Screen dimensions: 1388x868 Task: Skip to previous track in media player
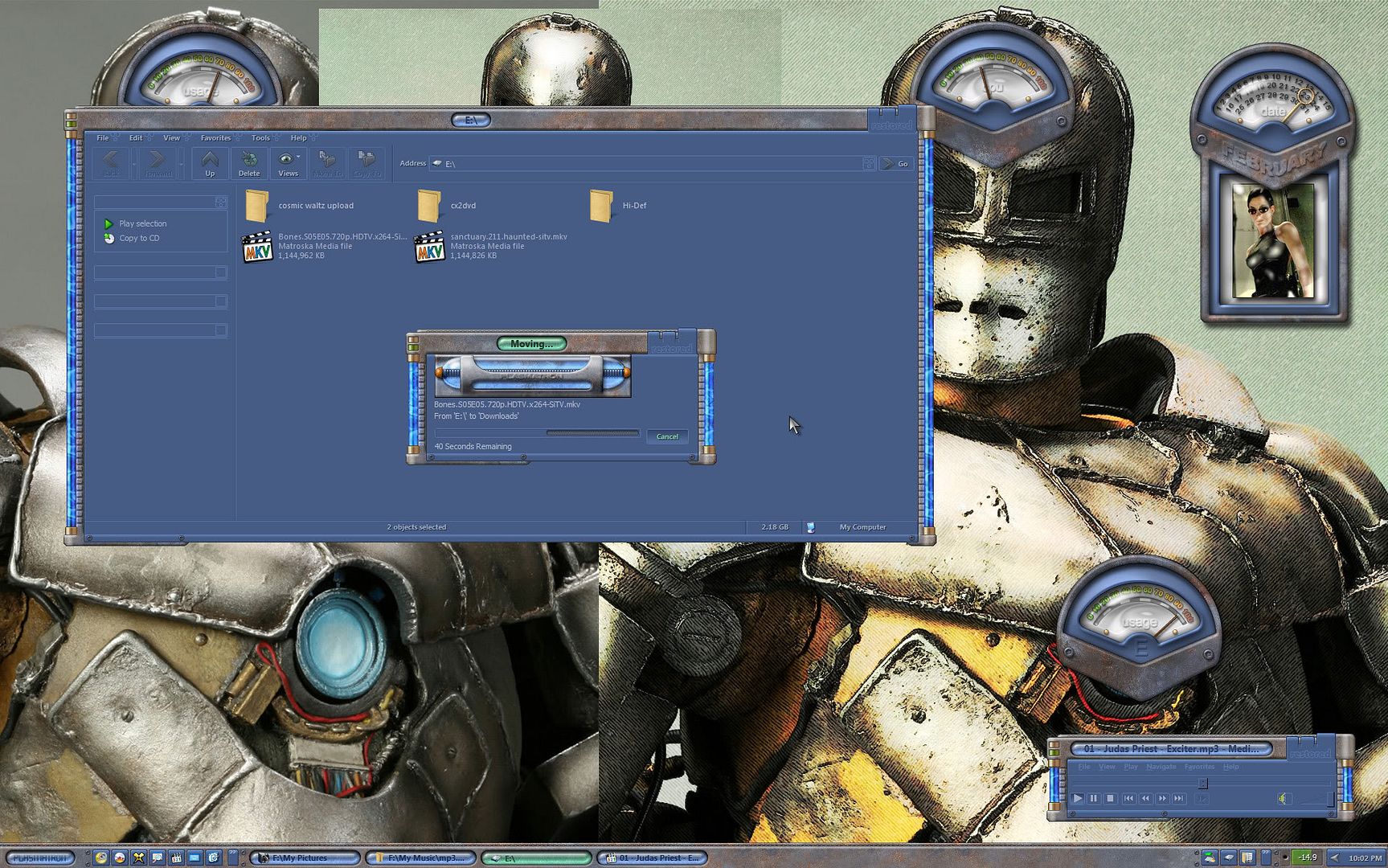1128,798
